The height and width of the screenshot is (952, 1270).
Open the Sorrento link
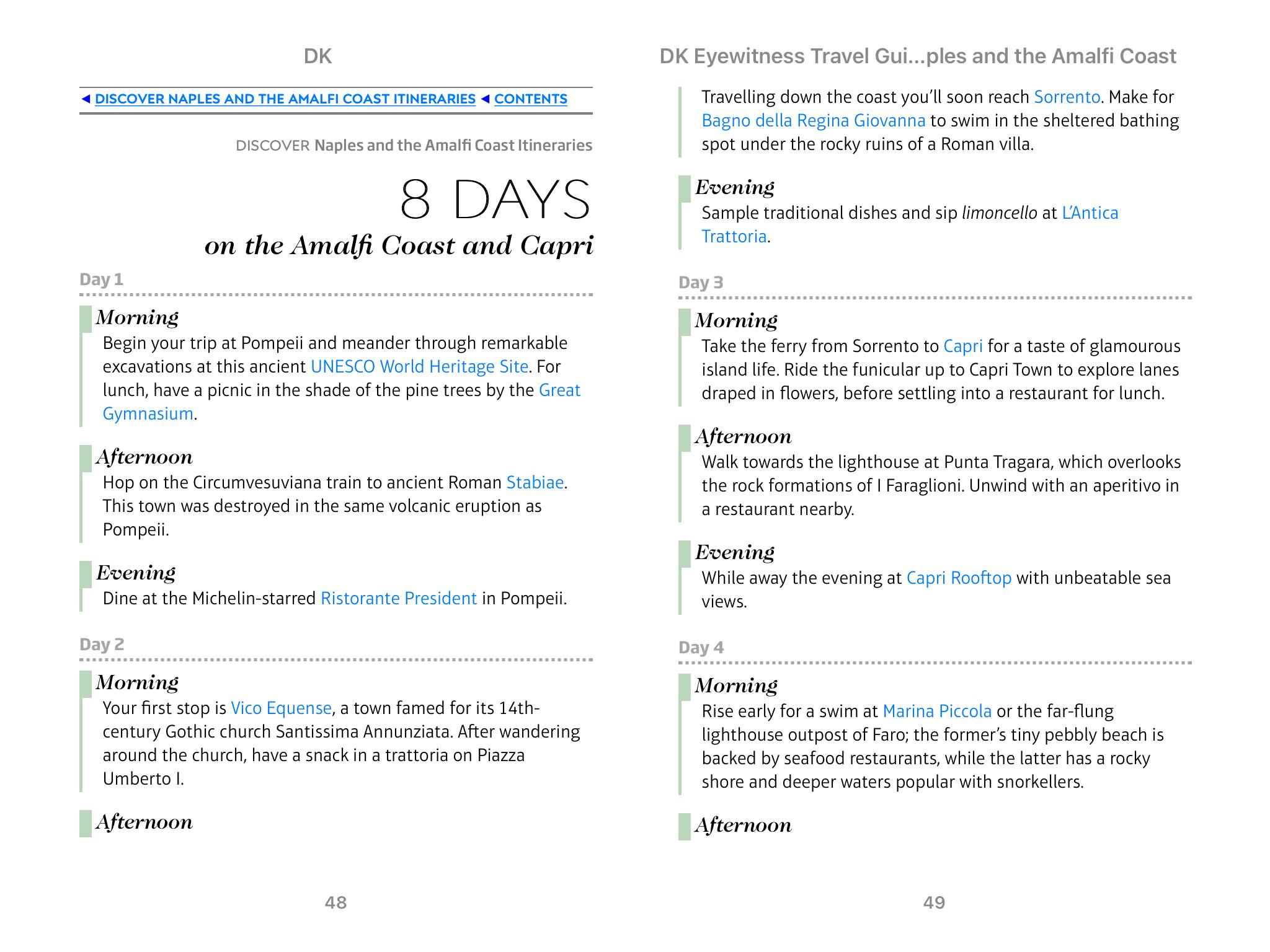click(1067, 97)
